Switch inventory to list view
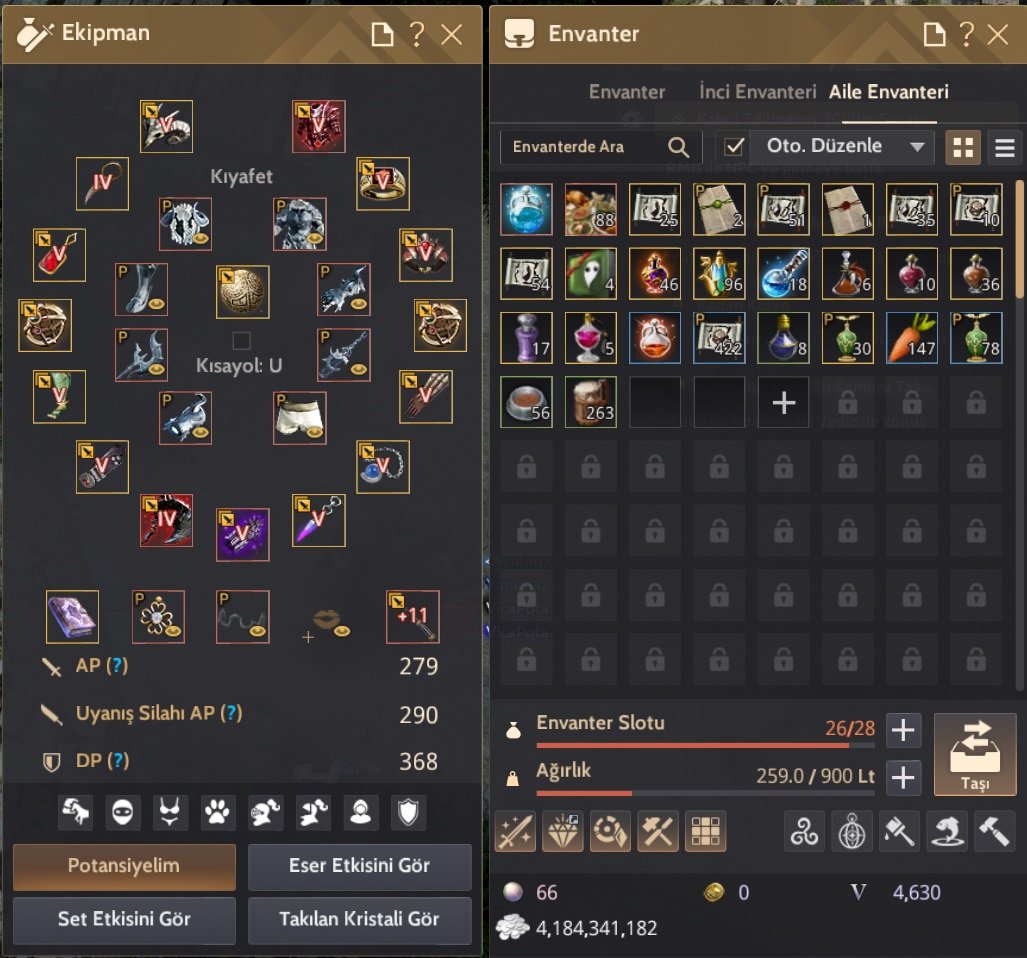This screenshot has height=958, width=1027. pyautogui.click(x=1005, y=147)
